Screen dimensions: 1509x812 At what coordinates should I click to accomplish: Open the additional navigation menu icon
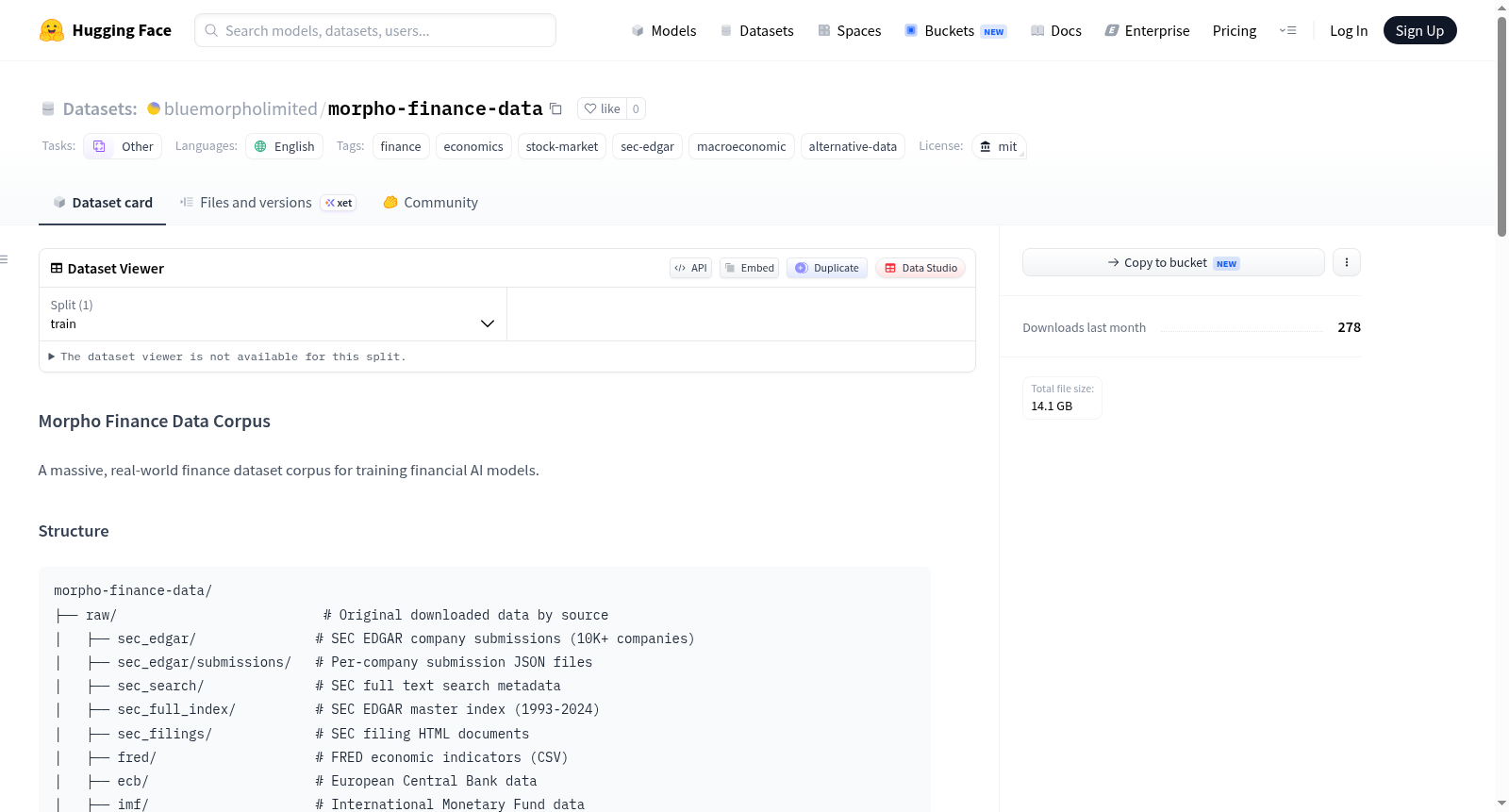point(1287,30)
